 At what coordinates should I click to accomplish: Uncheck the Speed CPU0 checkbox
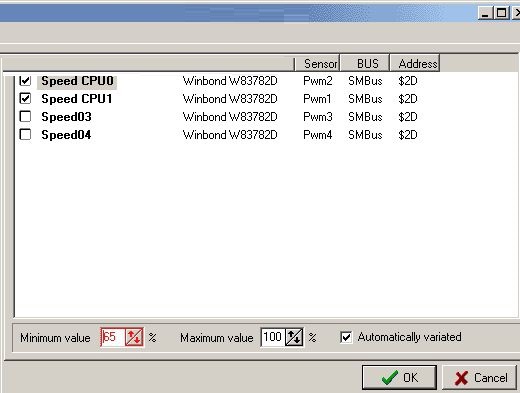(x=25, y=80)
